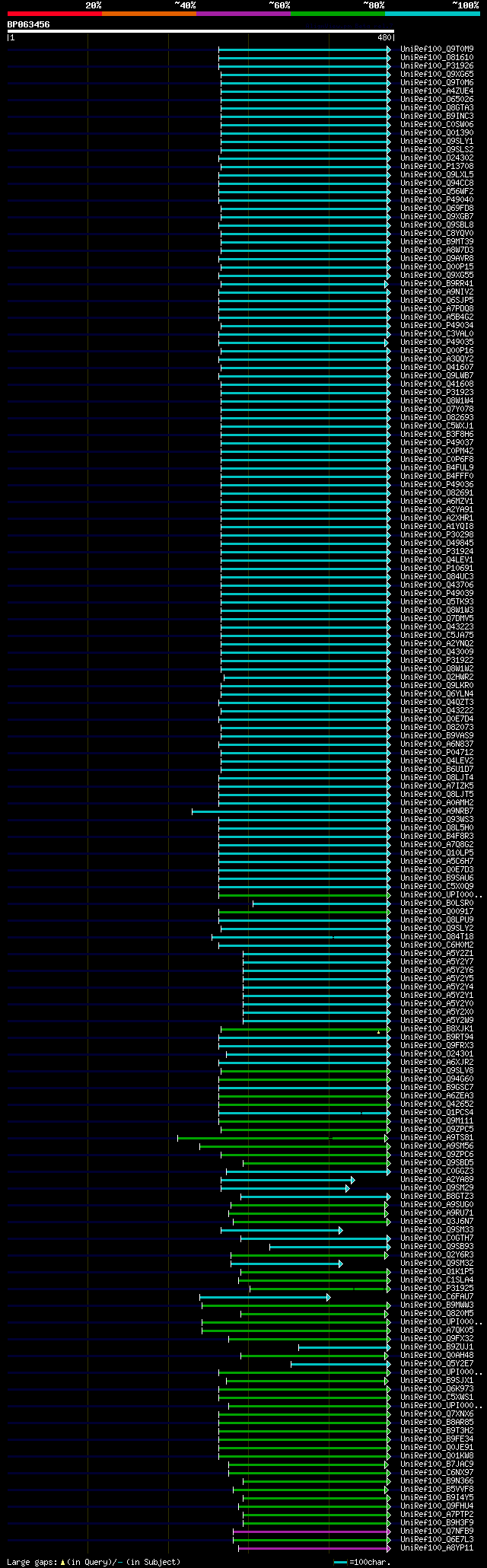Click the arrowhead of the Q9SM33 bar
The width and height of the screenshot is (487, 1568).
point(341,1230)
